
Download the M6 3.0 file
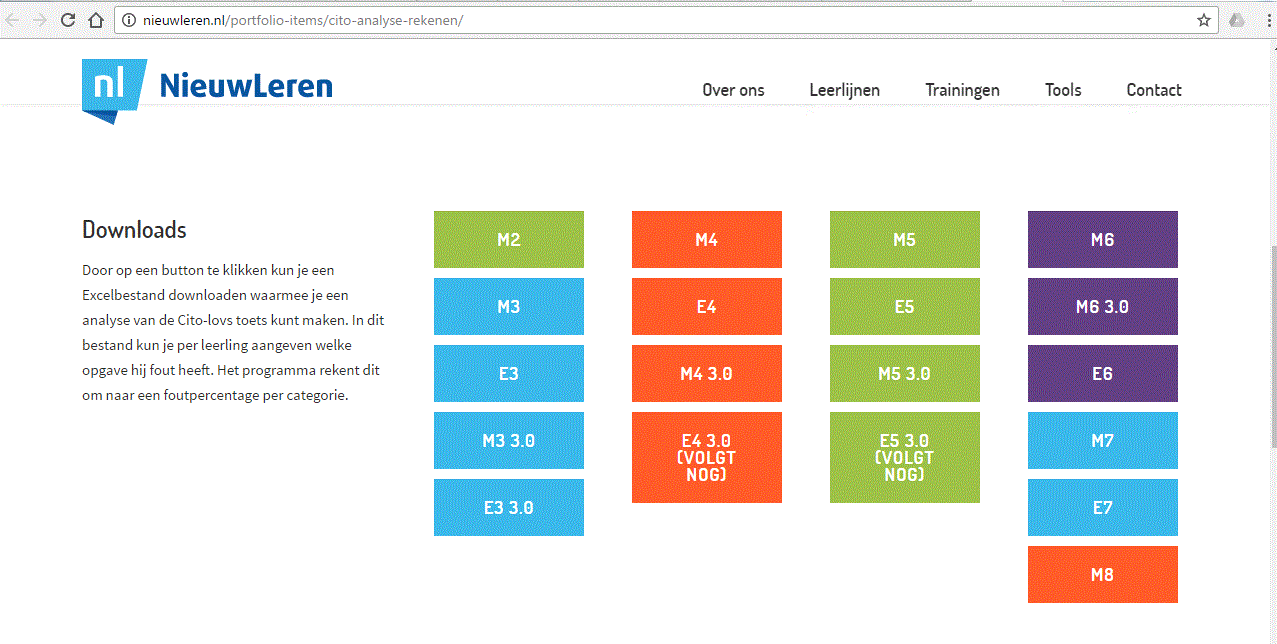pos(1103,307)
